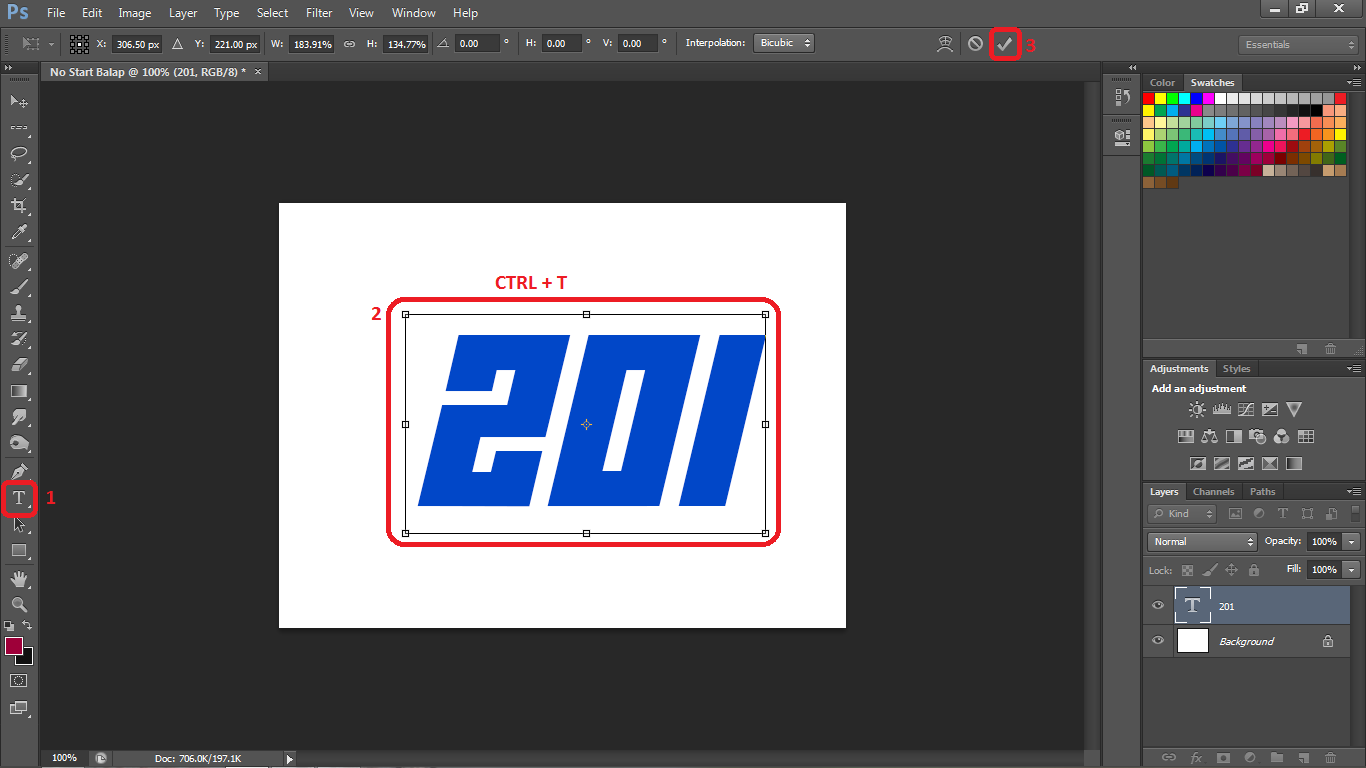The image size is (1366, 768).
Task: Add an Invert adjustment
Action: click(x=1198, y=464)
